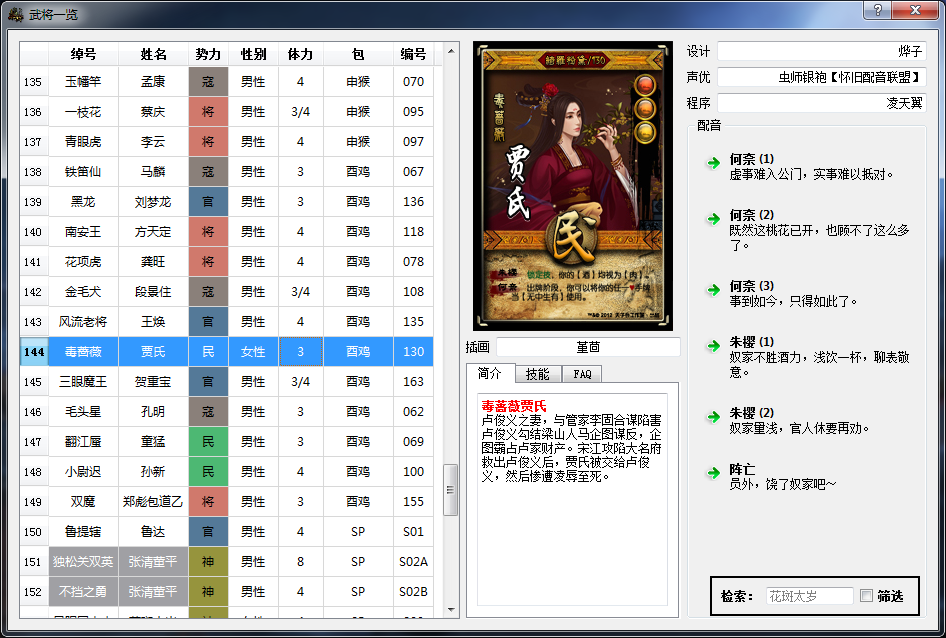Sort by the 姓名 column header
Image resolution: width=946 pixels, height=638 pixels.
point(153,54)
